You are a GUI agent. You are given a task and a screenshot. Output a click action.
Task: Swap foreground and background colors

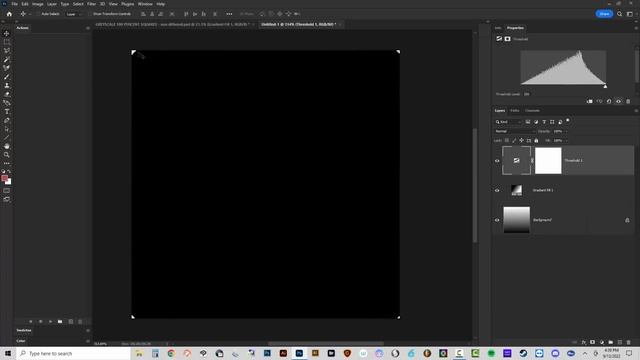(9, 172)
